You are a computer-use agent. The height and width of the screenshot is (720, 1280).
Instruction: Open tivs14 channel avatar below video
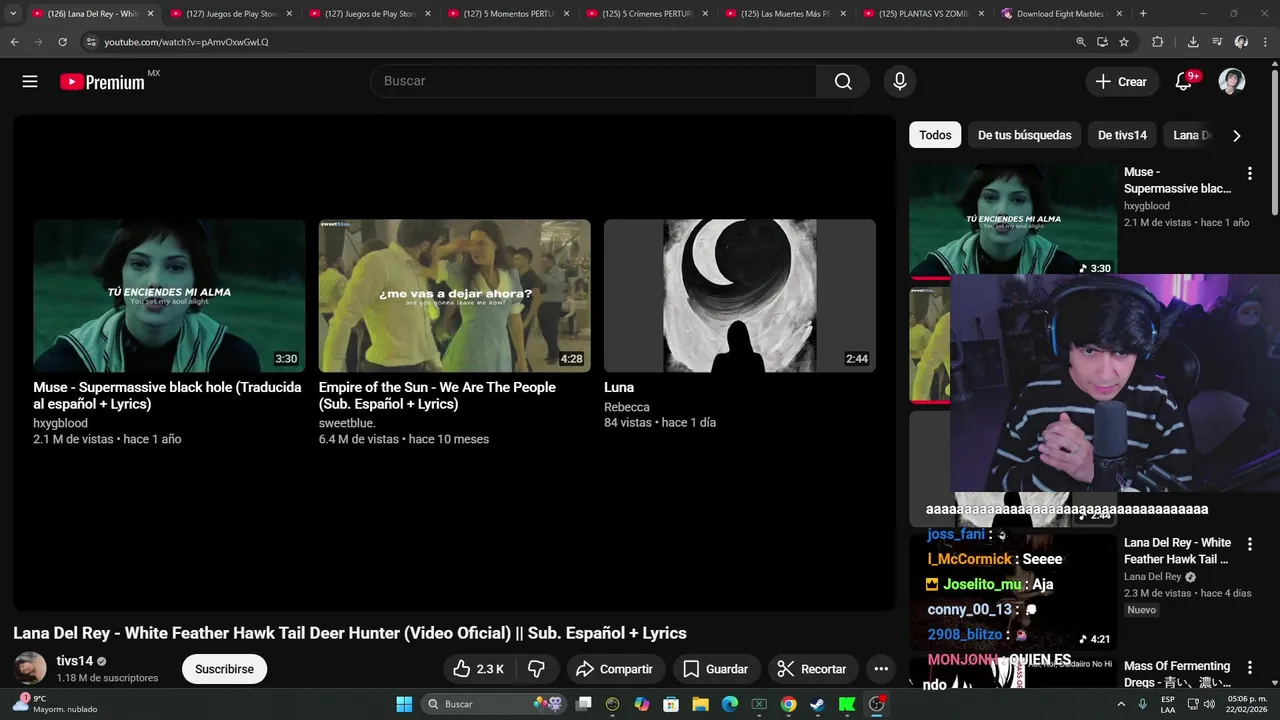[x=30, y=668]
